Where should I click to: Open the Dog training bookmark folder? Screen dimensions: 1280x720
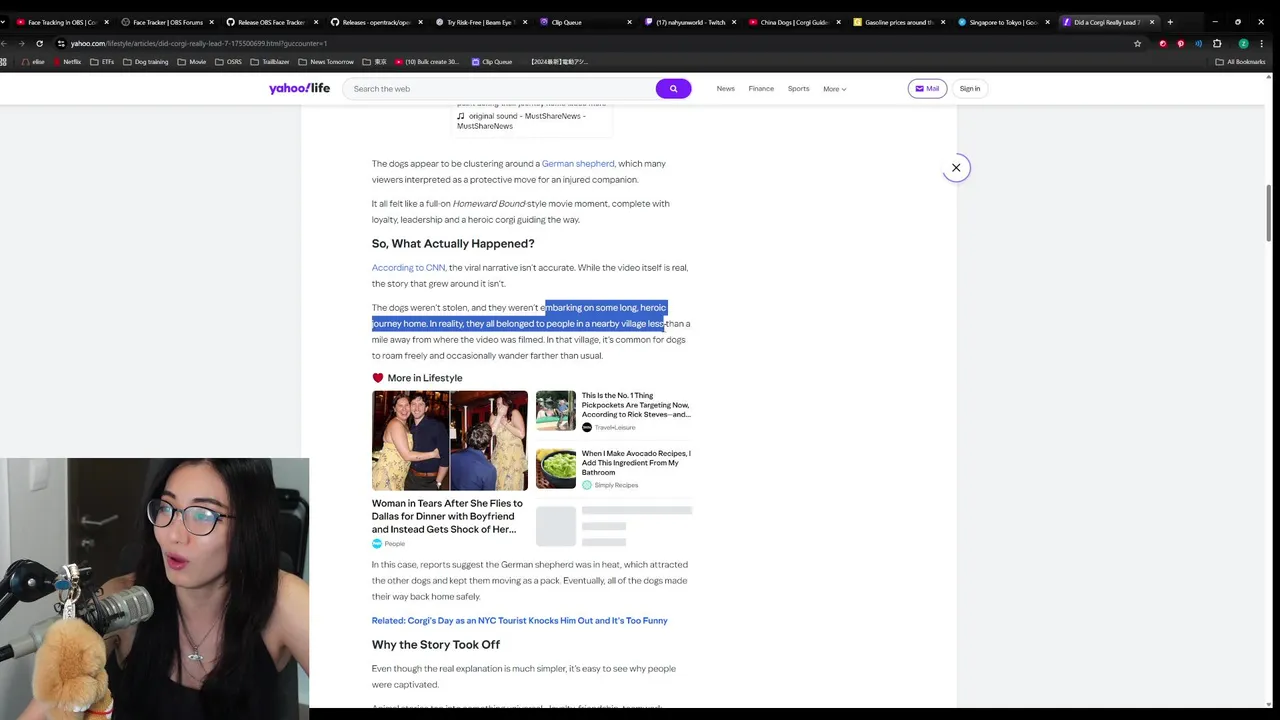click(146, 62)
